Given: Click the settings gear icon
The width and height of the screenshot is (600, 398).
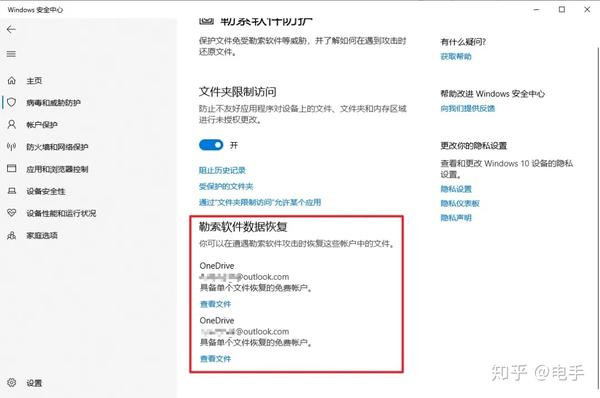Looking at the screenshot, I should tap(11, 382).
